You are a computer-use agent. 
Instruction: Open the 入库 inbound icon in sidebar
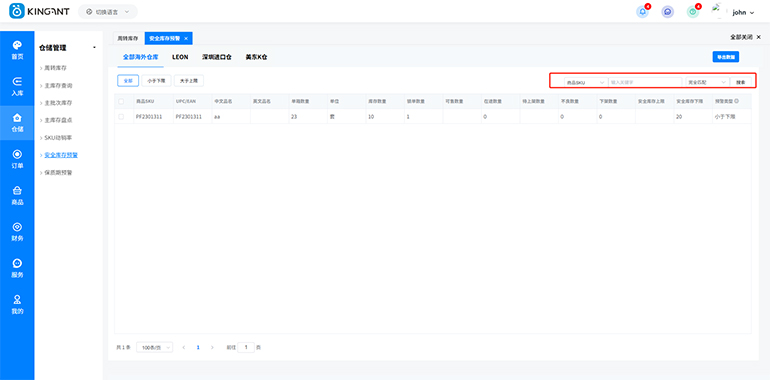pyautogui.click(x=17, y=81)
